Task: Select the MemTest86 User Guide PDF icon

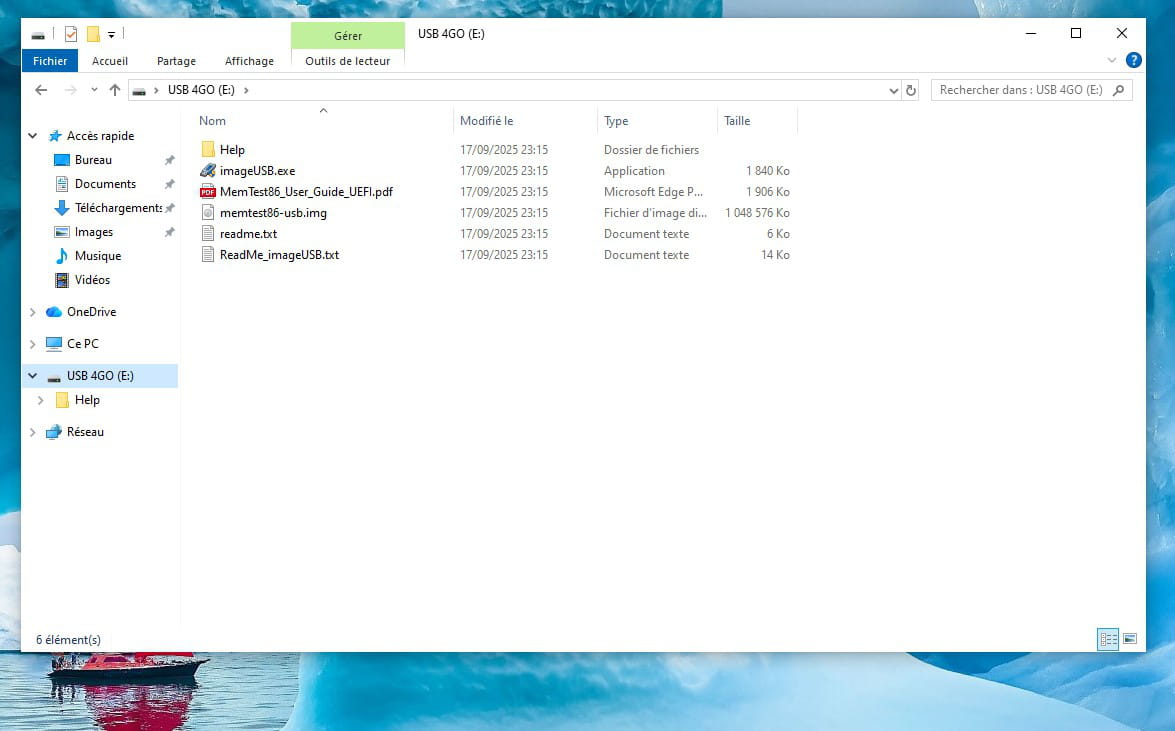Action: click(208, 192)
